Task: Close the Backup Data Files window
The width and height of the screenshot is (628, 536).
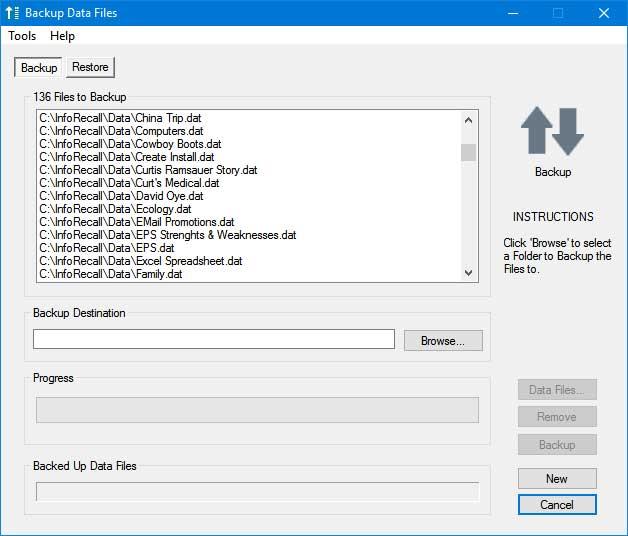Action: (604, 13)
